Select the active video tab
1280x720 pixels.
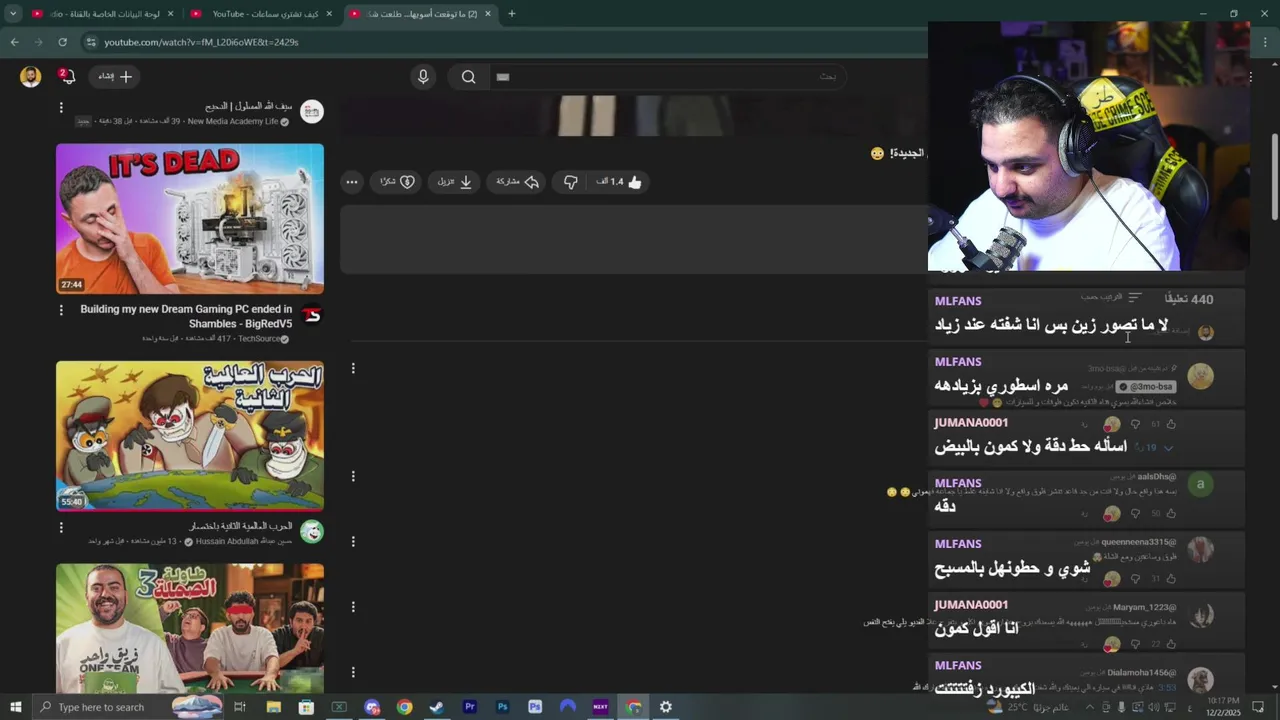coord(420,14)
